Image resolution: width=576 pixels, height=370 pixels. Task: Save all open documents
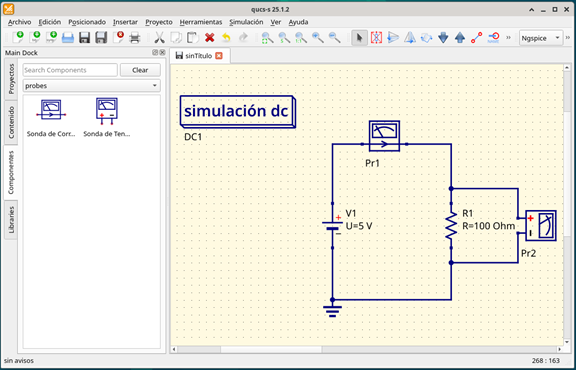(x=101, y=37)
